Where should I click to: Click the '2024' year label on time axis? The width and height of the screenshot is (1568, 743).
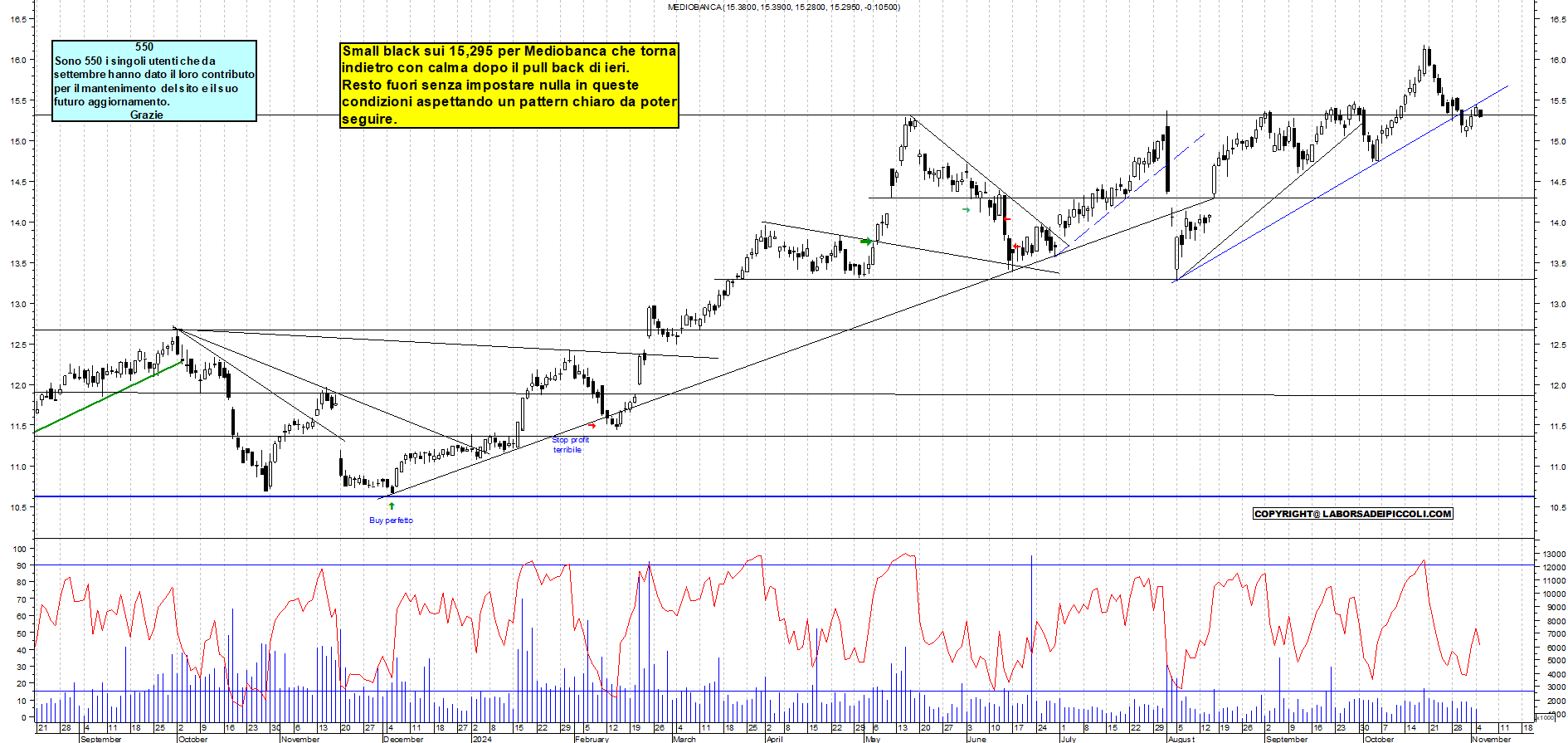tap(481, 739)
